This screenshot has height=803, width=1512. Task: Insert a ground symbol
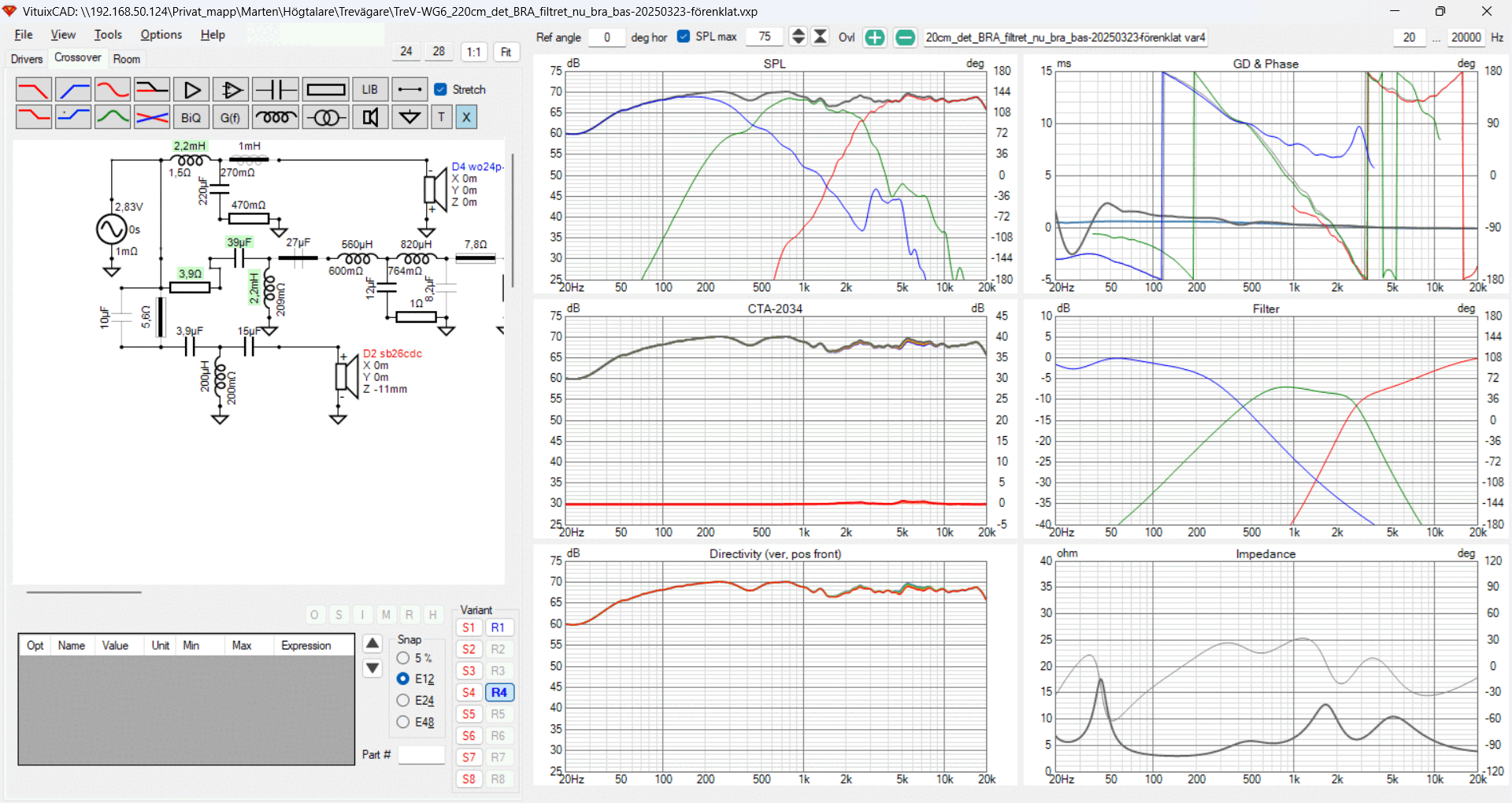pos(409,117)
